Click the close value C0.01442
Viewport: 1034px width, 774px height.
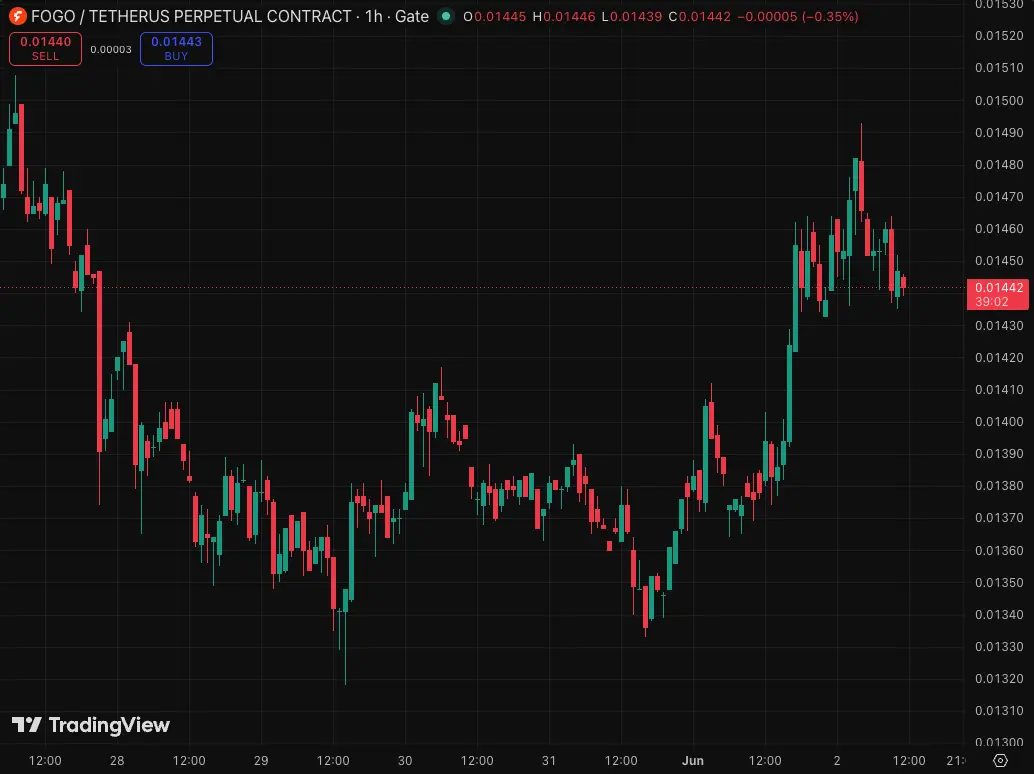(x=700, y=16)
